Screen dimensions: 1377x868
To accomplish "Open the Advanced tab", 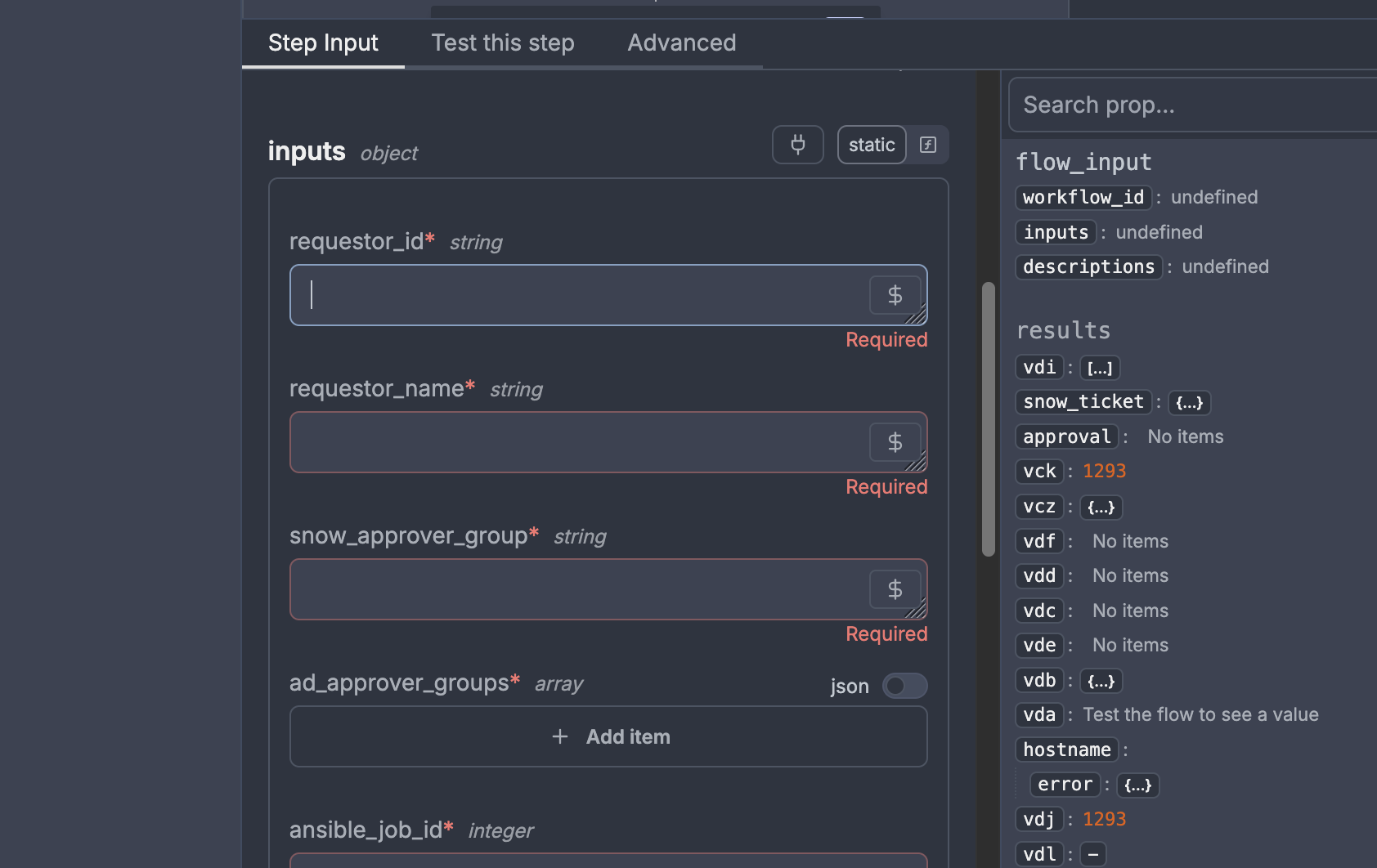I will coord(682,43).
